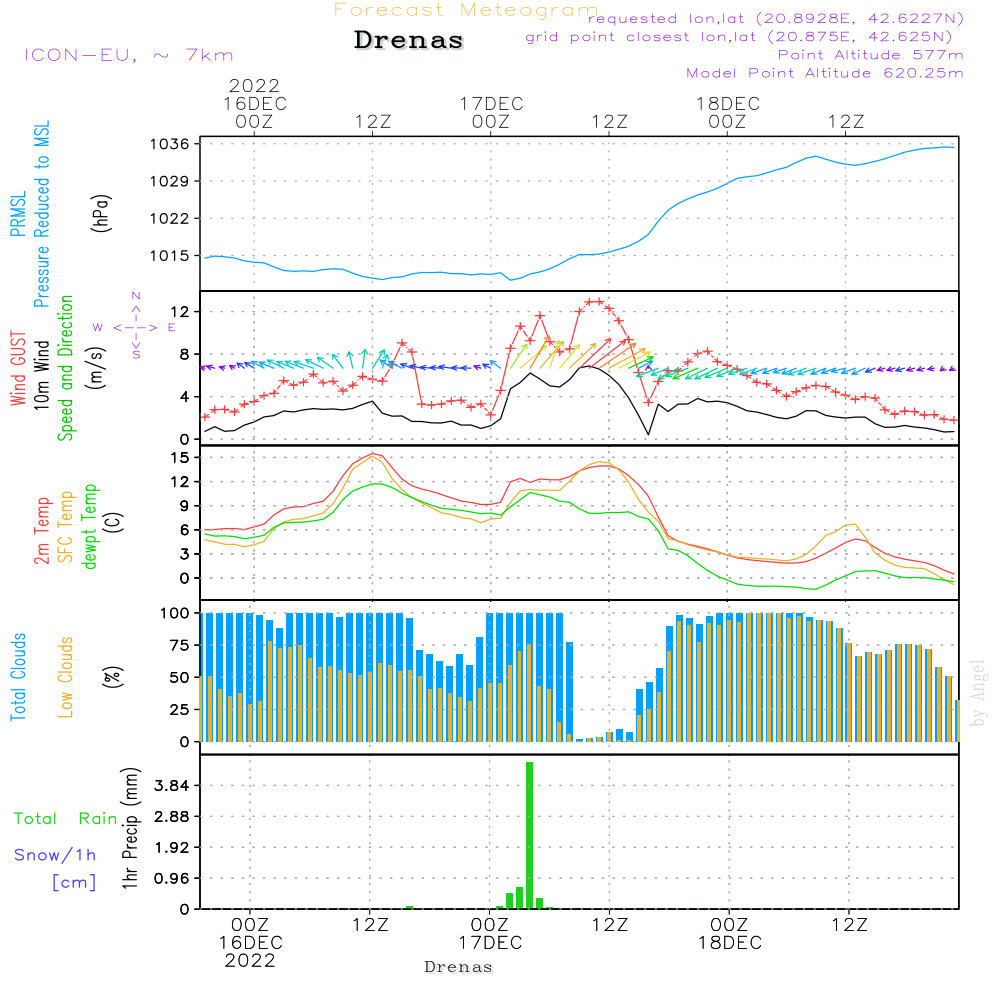This screenshot has width=1000, height=1000.
Task: Click the top '18DEC 00Z' time label
Action: click(728, 113)
